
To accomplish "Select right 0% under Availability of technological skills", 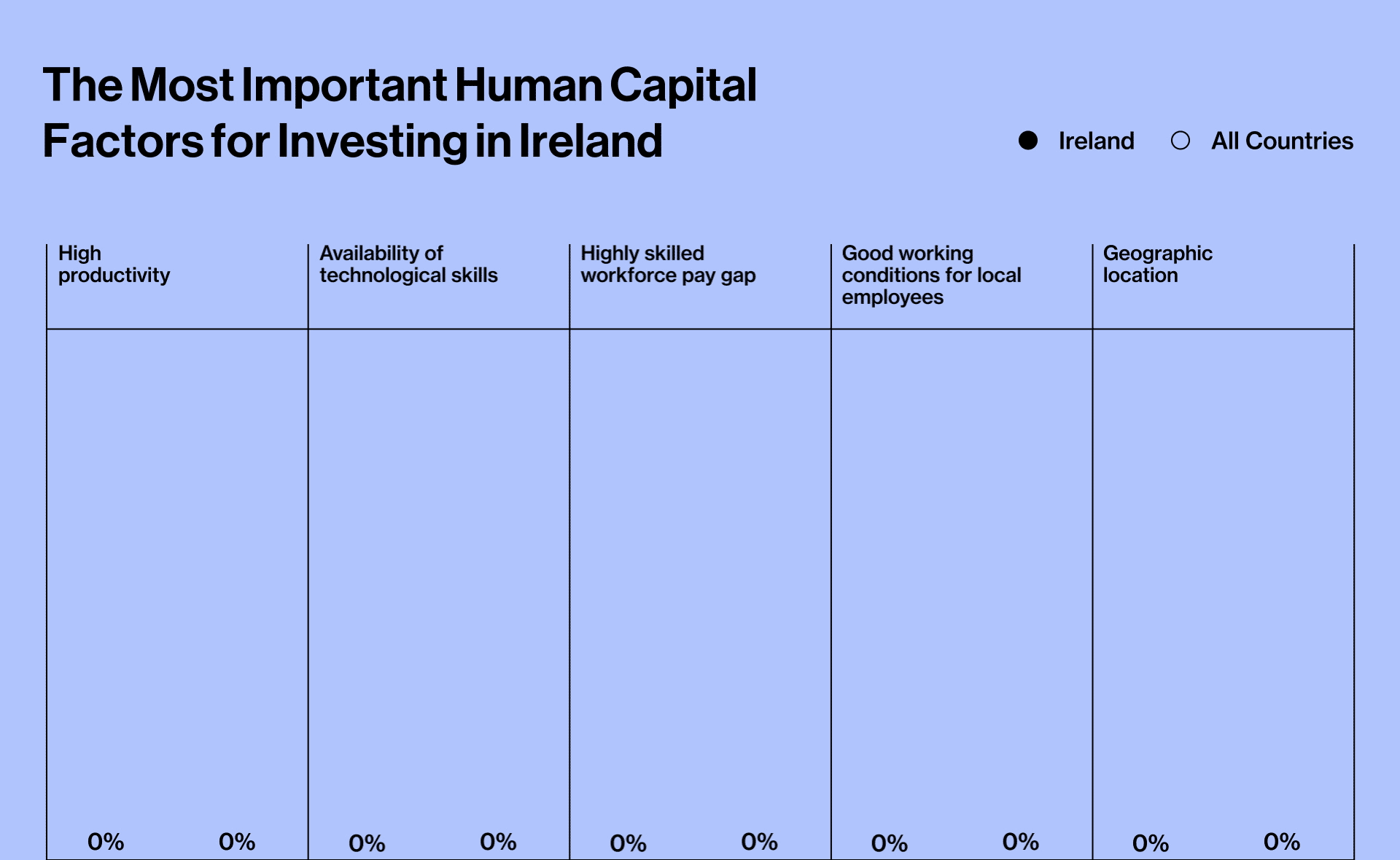I will 498,843.
